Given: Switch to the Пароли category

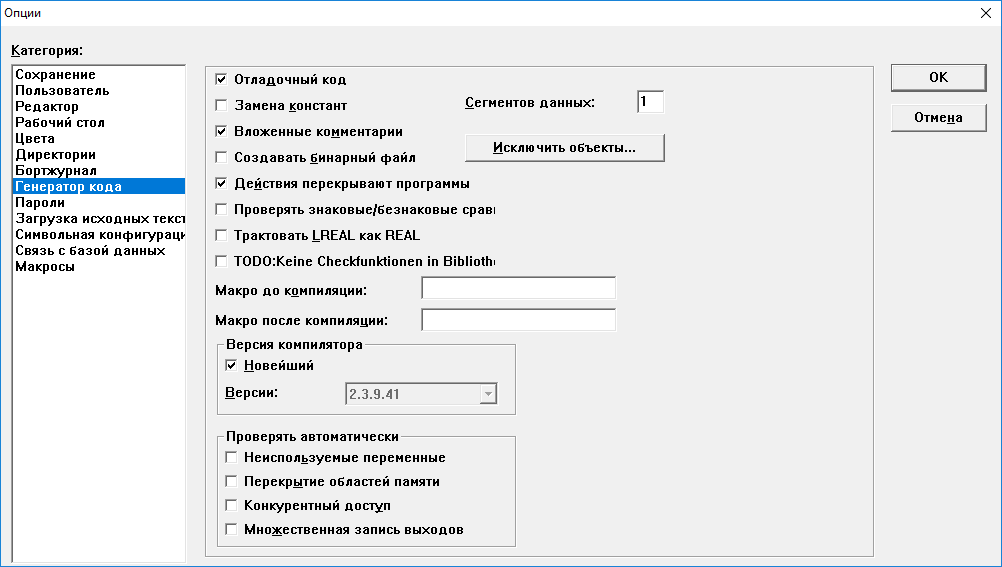Looking at the screenshot, I should coord(40,203).
